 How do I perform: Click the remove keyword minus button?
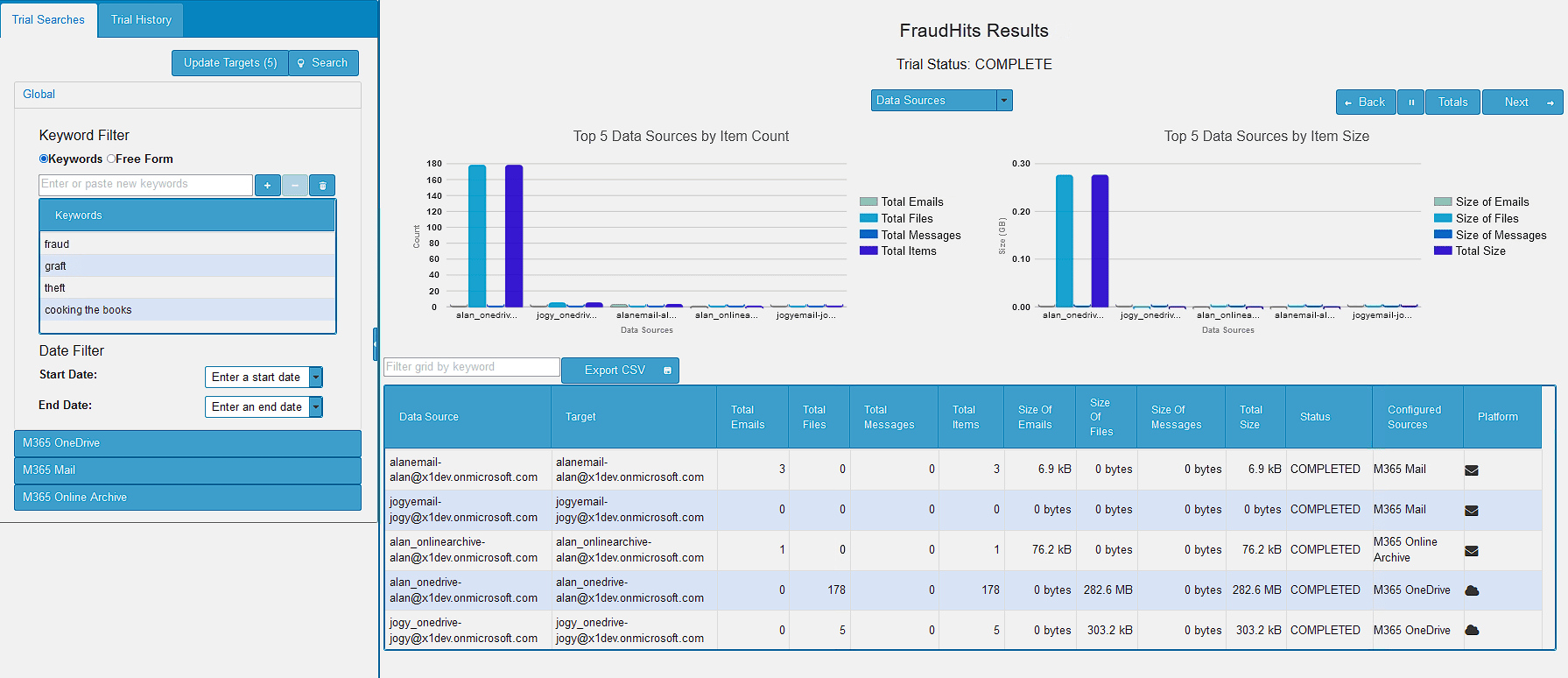click(x=295, y=185)
